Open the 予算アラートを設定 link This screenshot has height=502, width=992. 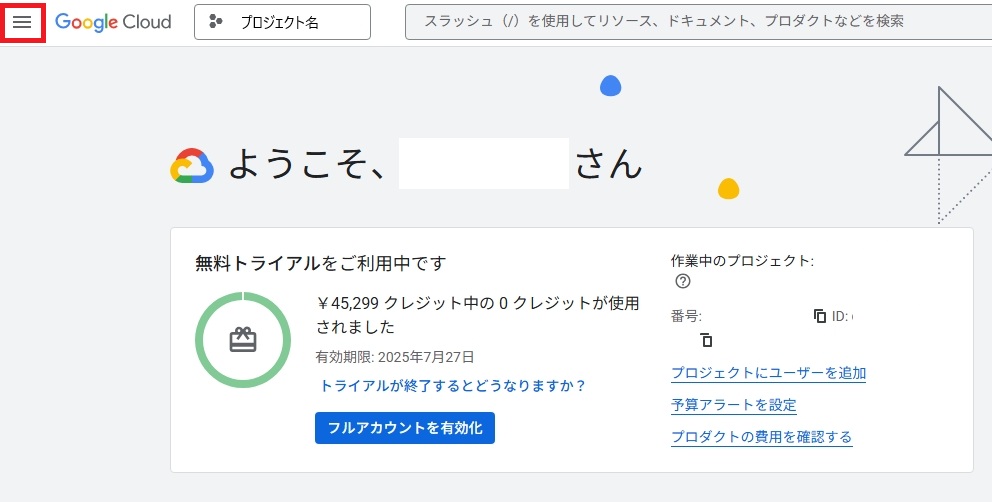pos(733,405)
